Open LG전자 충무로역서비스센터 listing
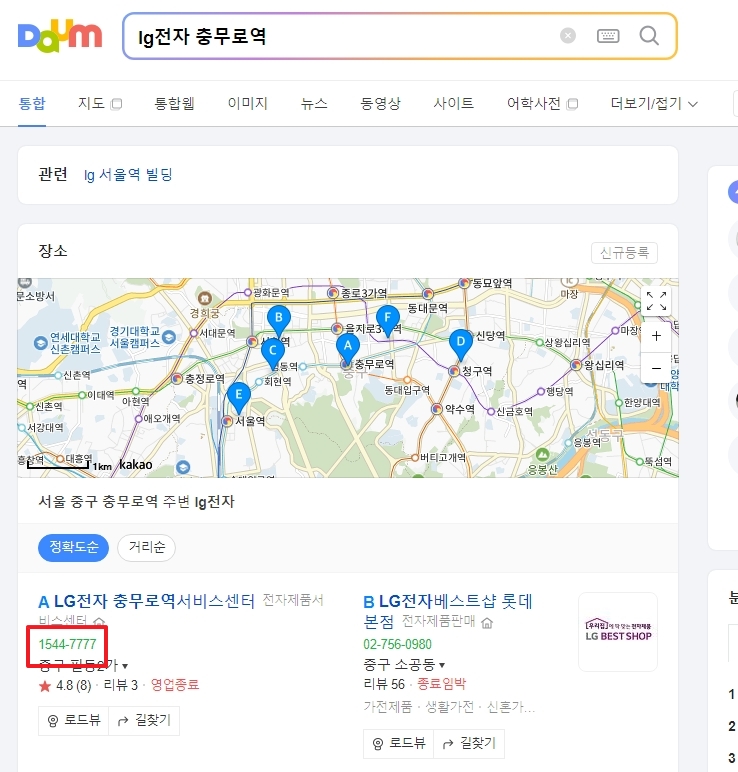The image size is (738, 772). pos(154,601)
